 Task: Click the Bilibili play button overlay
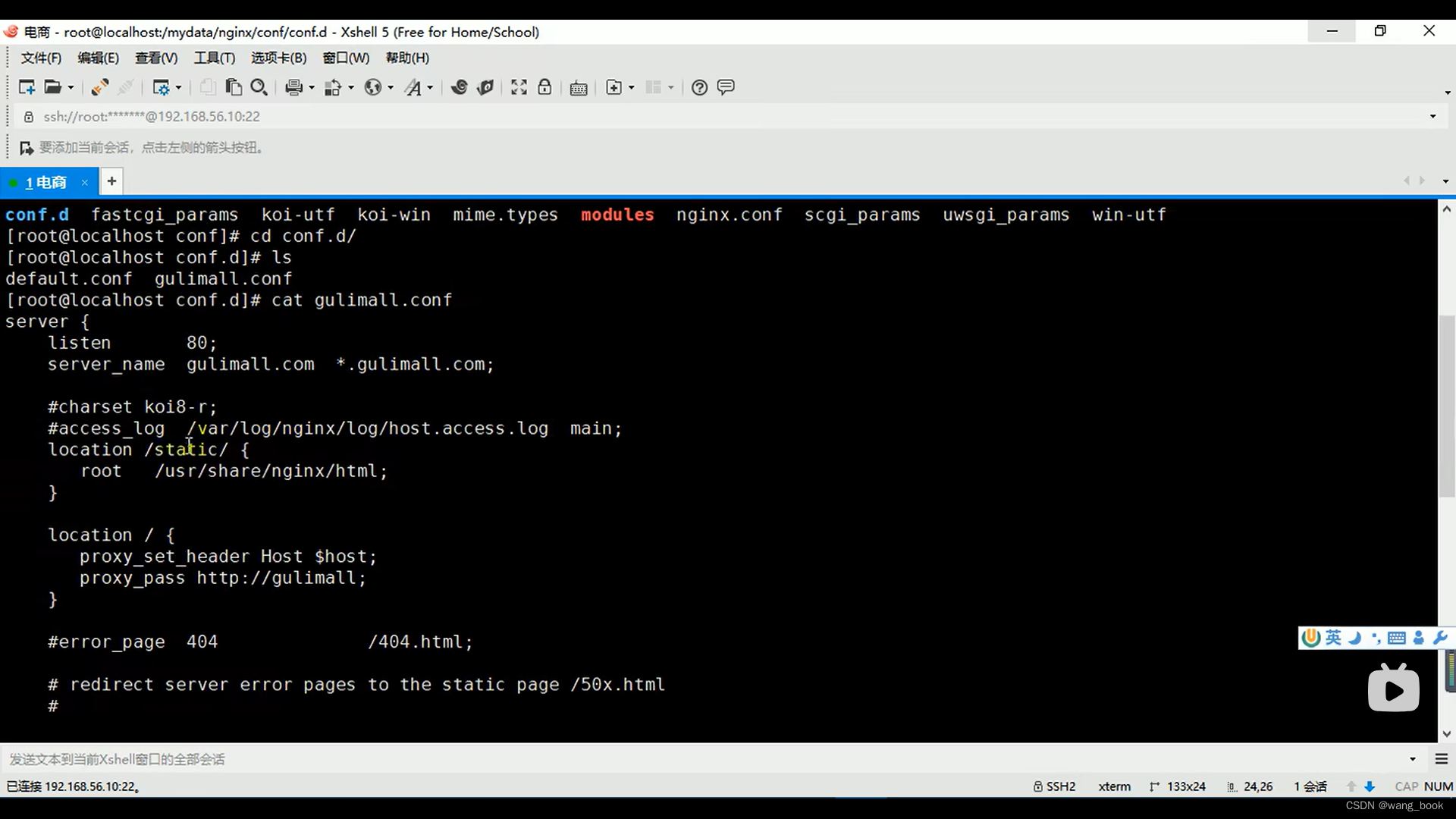click(x=1394, y=689)
